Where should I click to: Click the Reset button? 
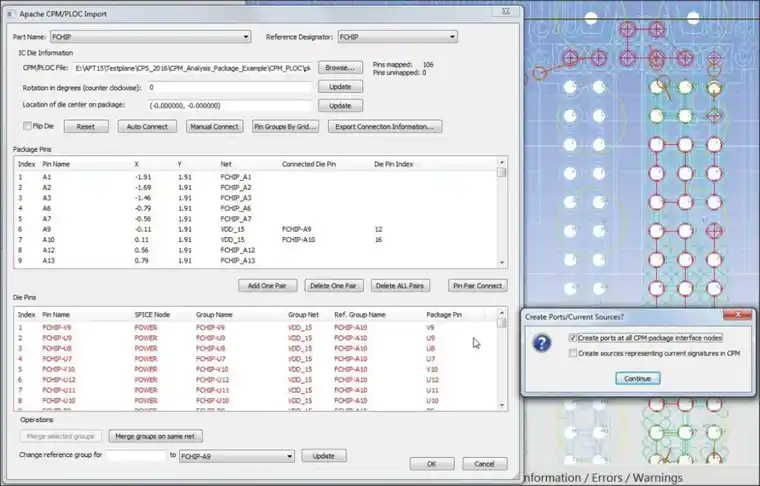click(x=86, y=126)
